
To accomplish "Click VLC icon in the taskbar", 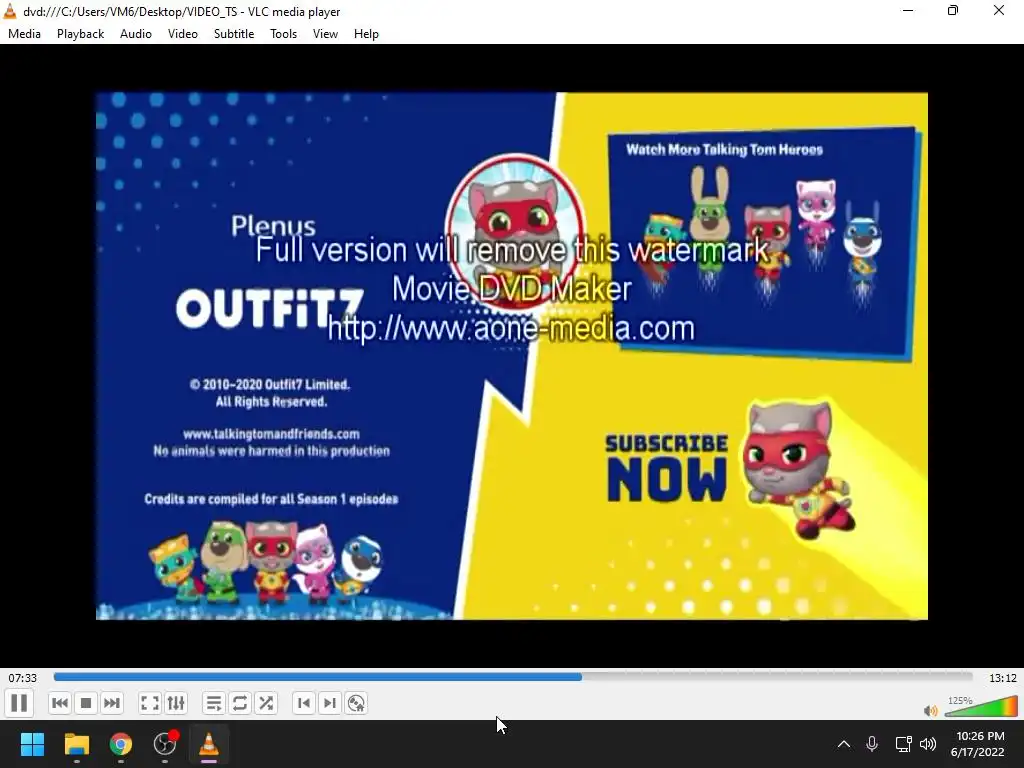I will click(x=209, y=744).
